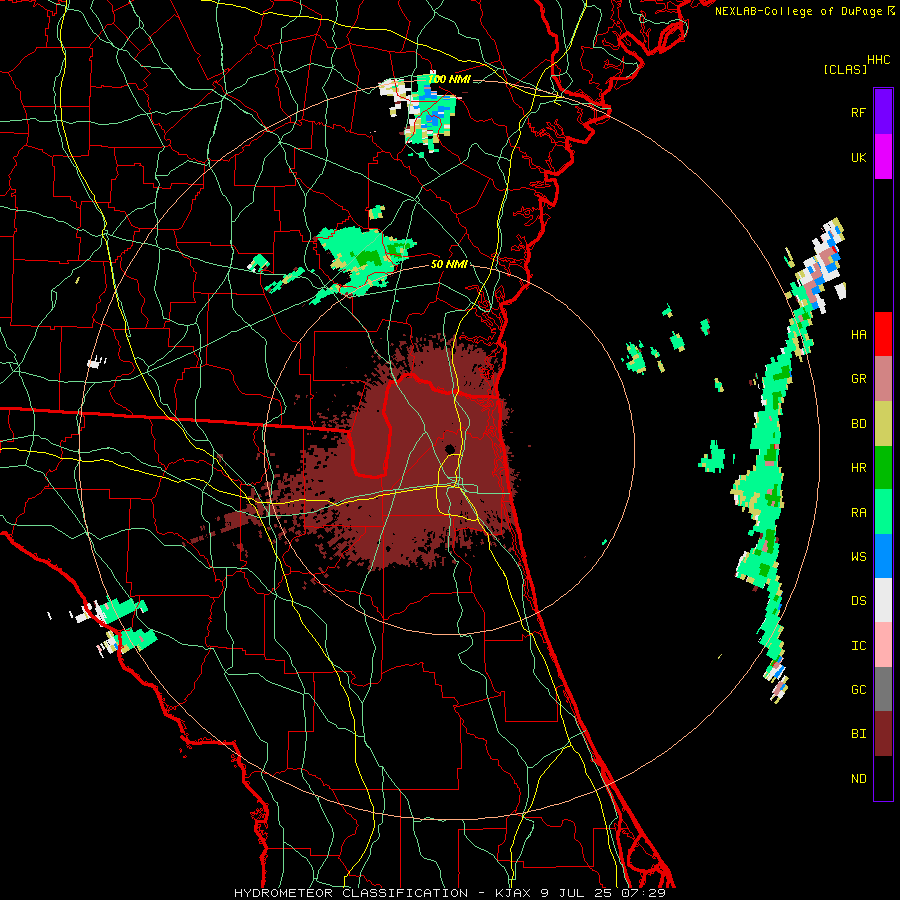Click the BI legend label
Viewport: 900px width, 900px height.
858,734
